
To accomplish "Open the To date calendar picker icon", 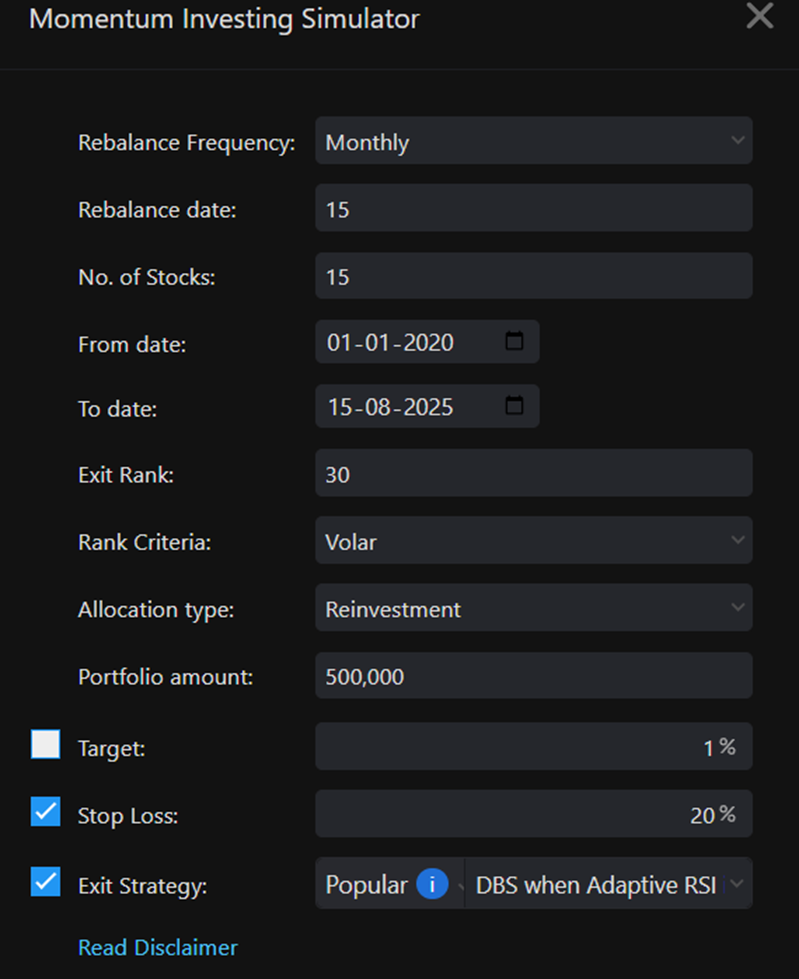I will pos(514,406).
